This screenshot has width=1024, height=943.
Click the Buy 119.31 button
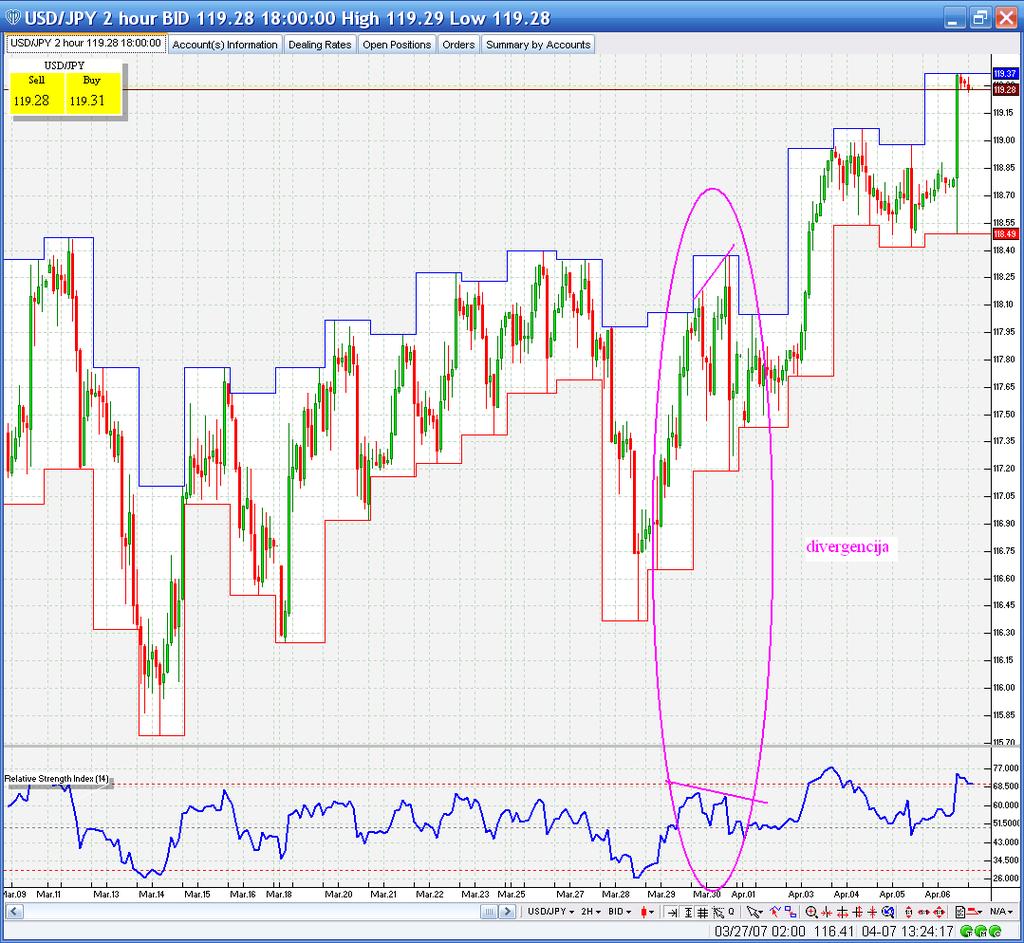pos(92,93)
